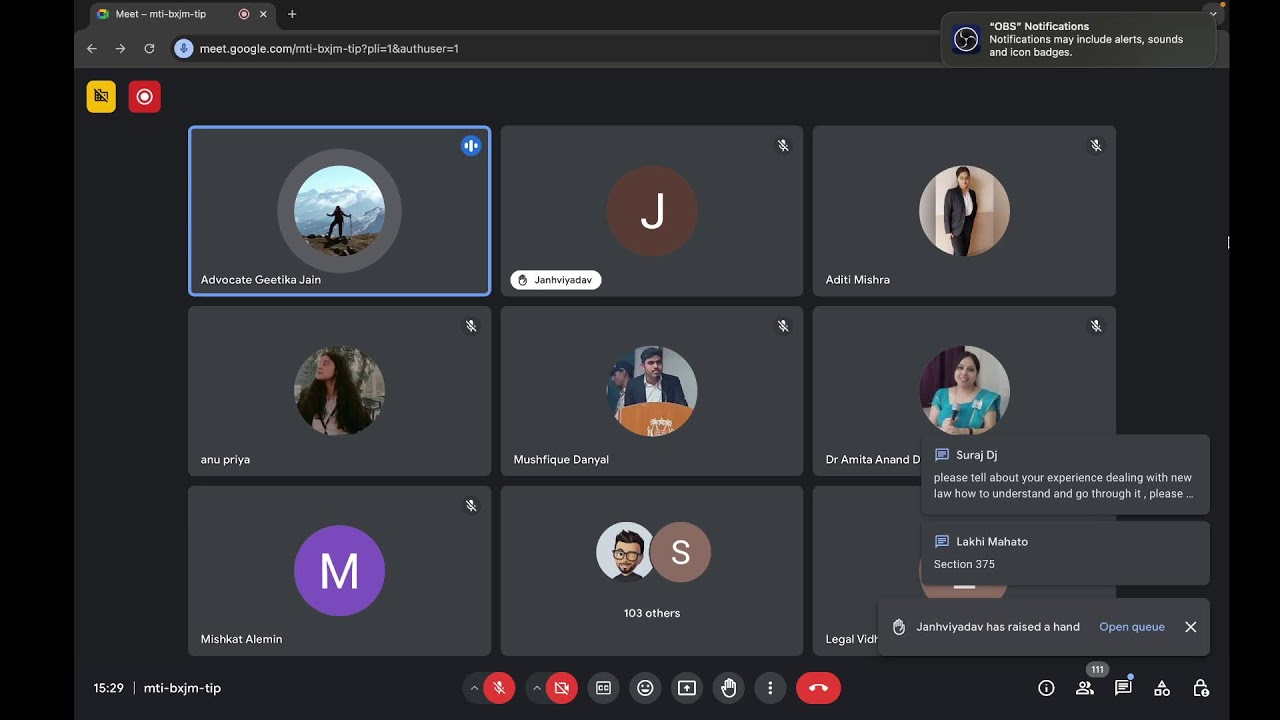This screenshot has width=1280, height=720.
Task: Select Mishkat Alemin's participant tile
Action: tap(340, 571)
